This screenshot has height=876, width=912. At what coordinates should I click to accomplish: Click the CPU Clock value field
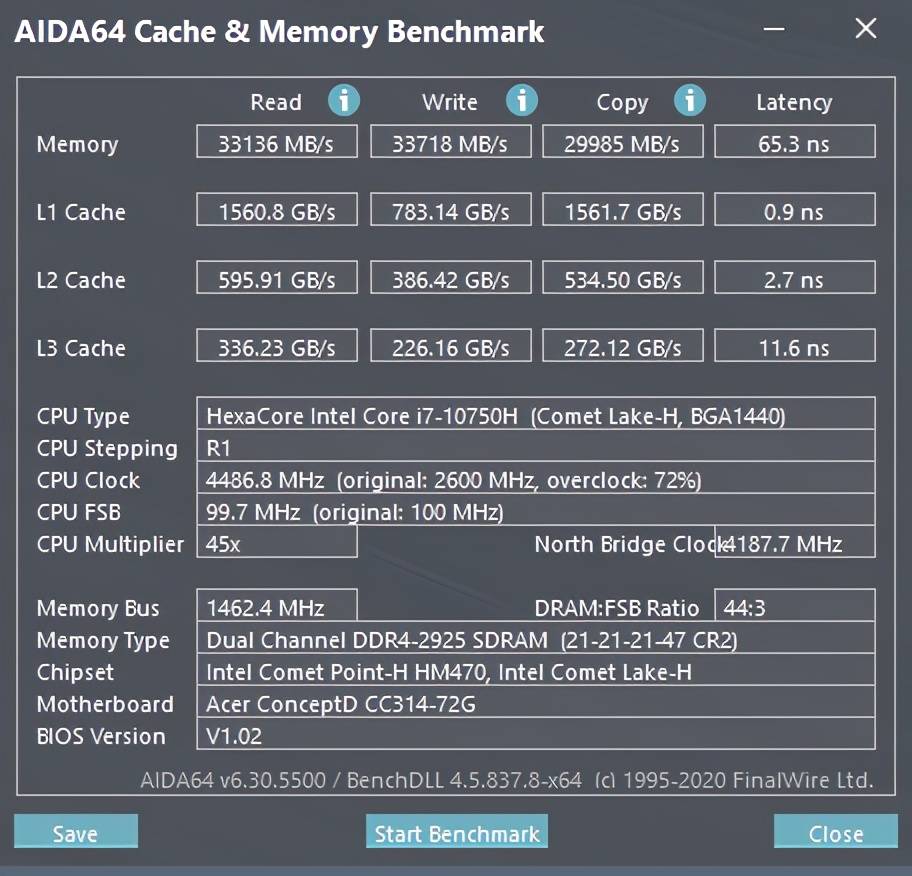pyautogui.click(x=536, y=478)
